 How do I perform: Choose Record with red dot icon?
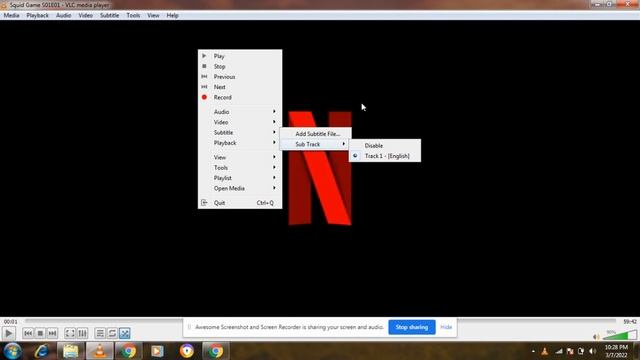(240, 98)
